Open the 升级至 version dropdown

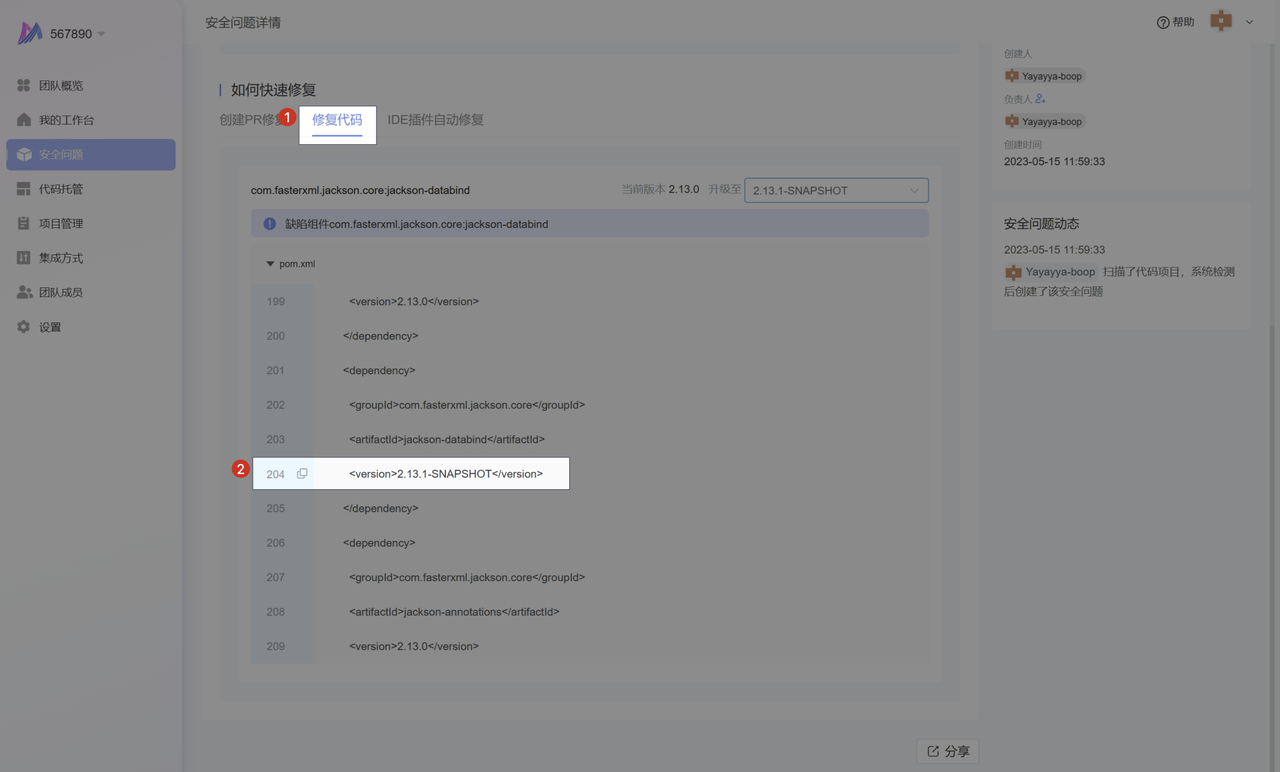click(836, 190)
